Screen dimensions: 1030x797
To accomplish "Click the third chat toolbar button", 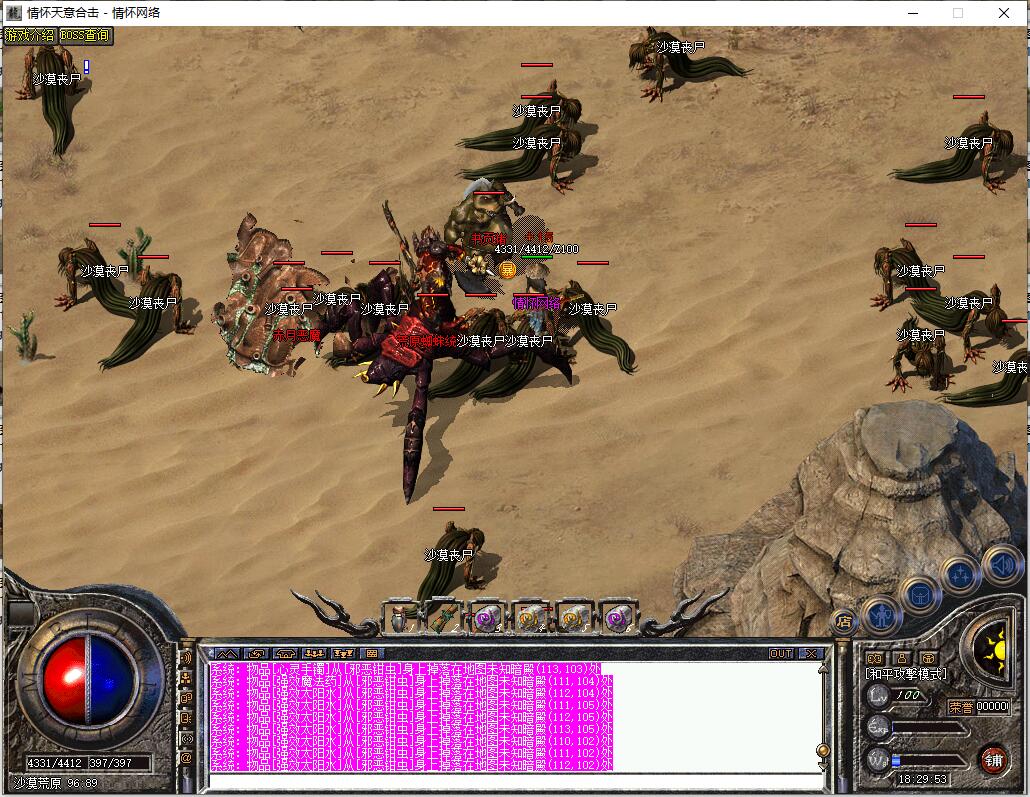I will [x=285, y=654].
